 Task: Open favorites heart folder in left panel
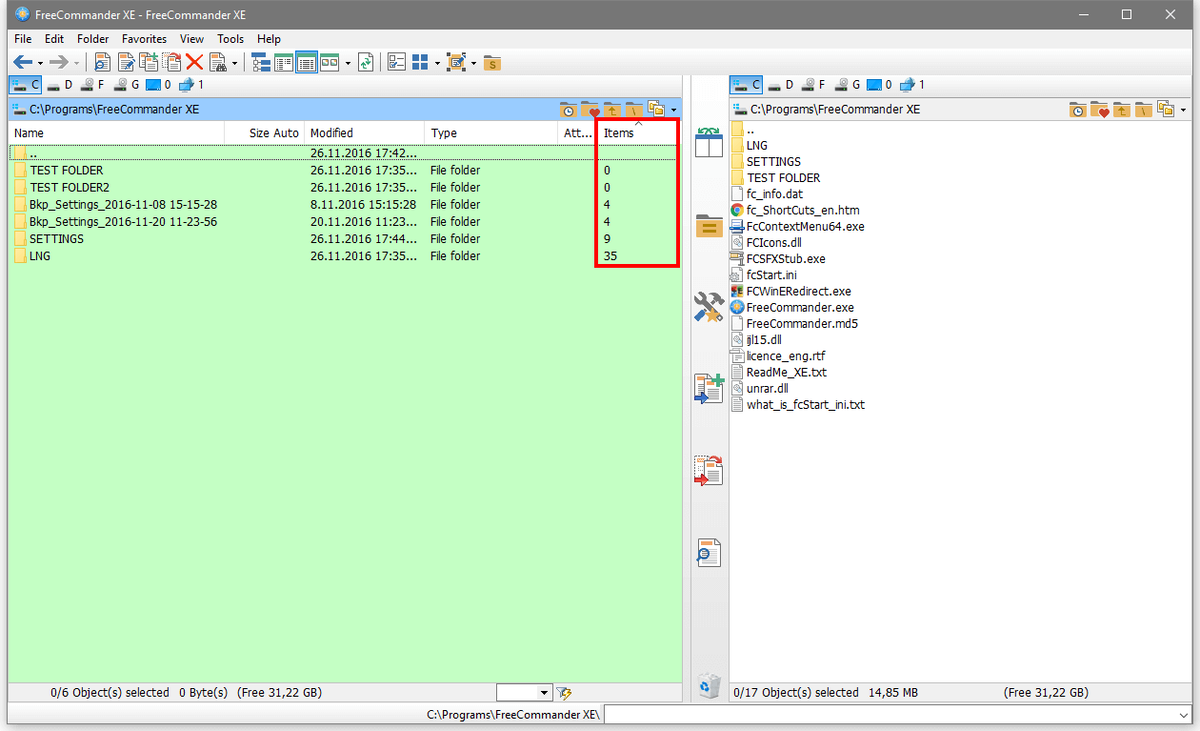(590, 109)
